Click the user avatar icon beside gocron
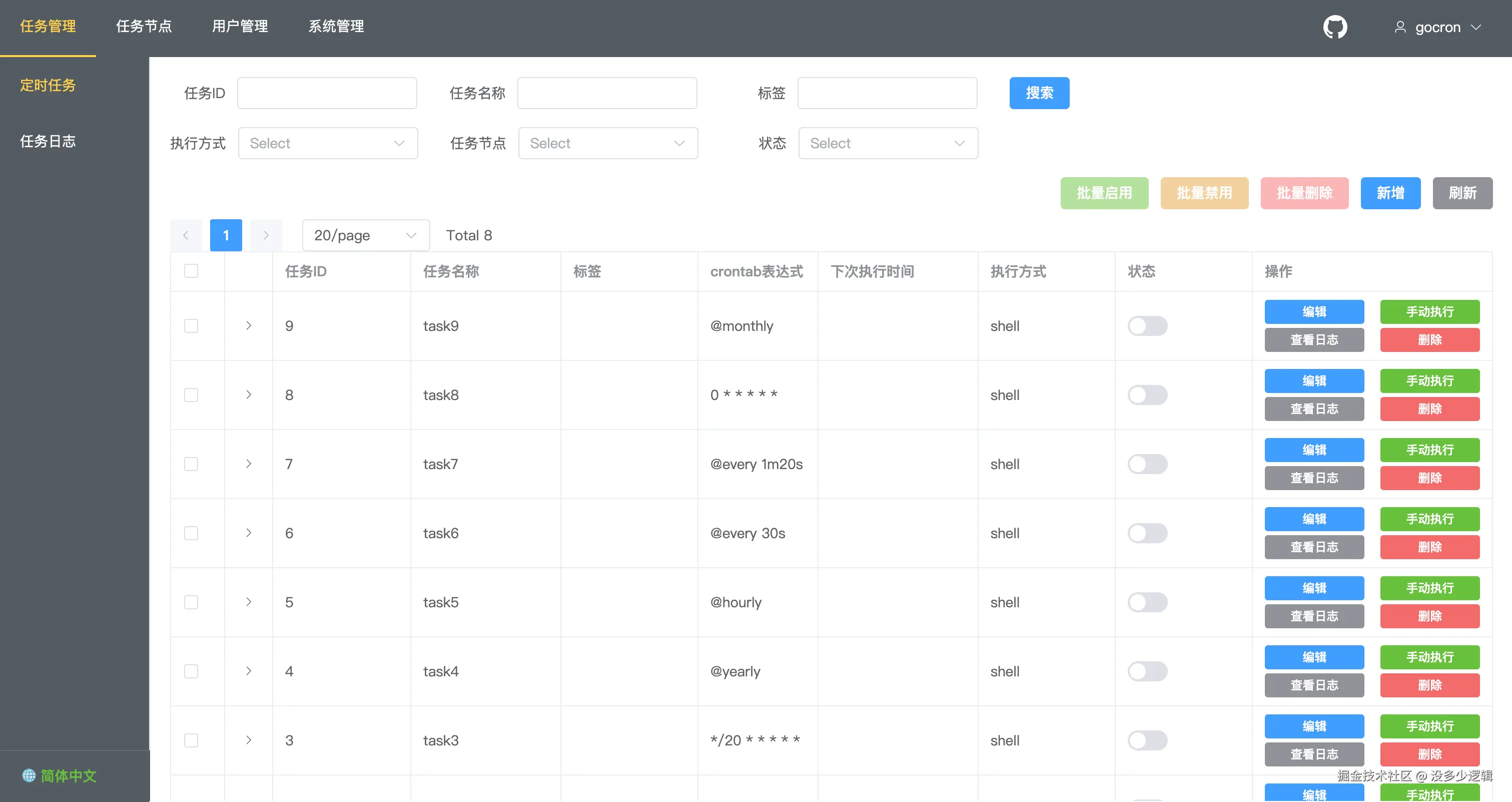 (1400, 27)
